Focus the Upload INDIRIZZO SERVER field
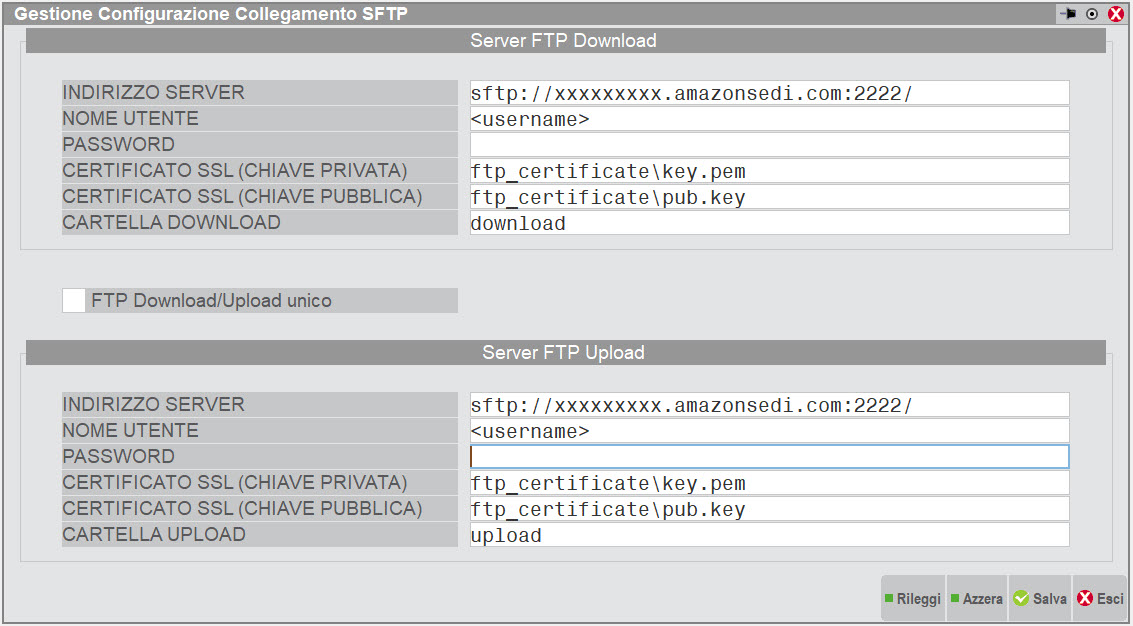1133x626 pixels. (x=768, y=405)
